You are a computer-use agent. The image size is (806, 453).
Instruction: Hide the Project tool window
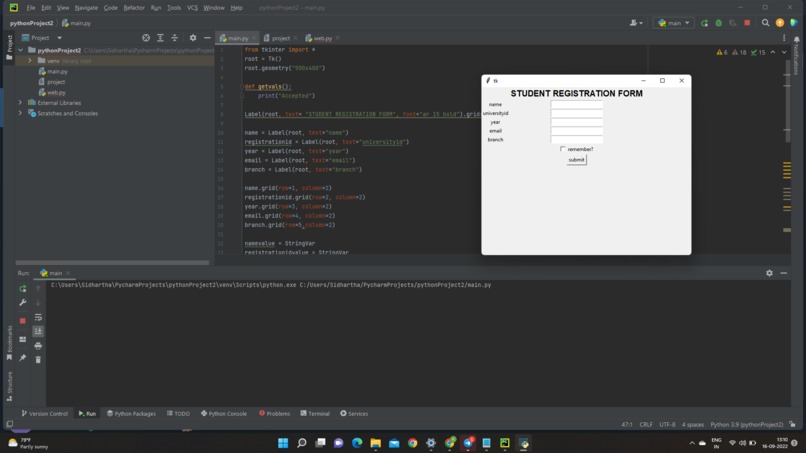click(207, 38)
